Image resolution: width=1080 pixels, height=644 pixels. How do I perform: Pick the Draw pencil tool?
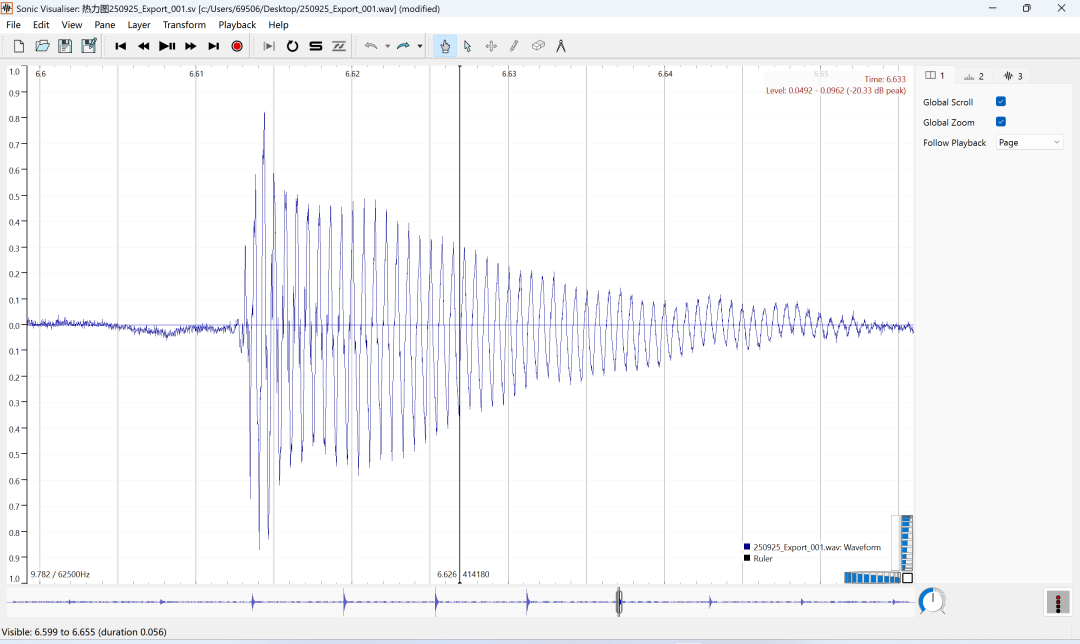(514, 46)
